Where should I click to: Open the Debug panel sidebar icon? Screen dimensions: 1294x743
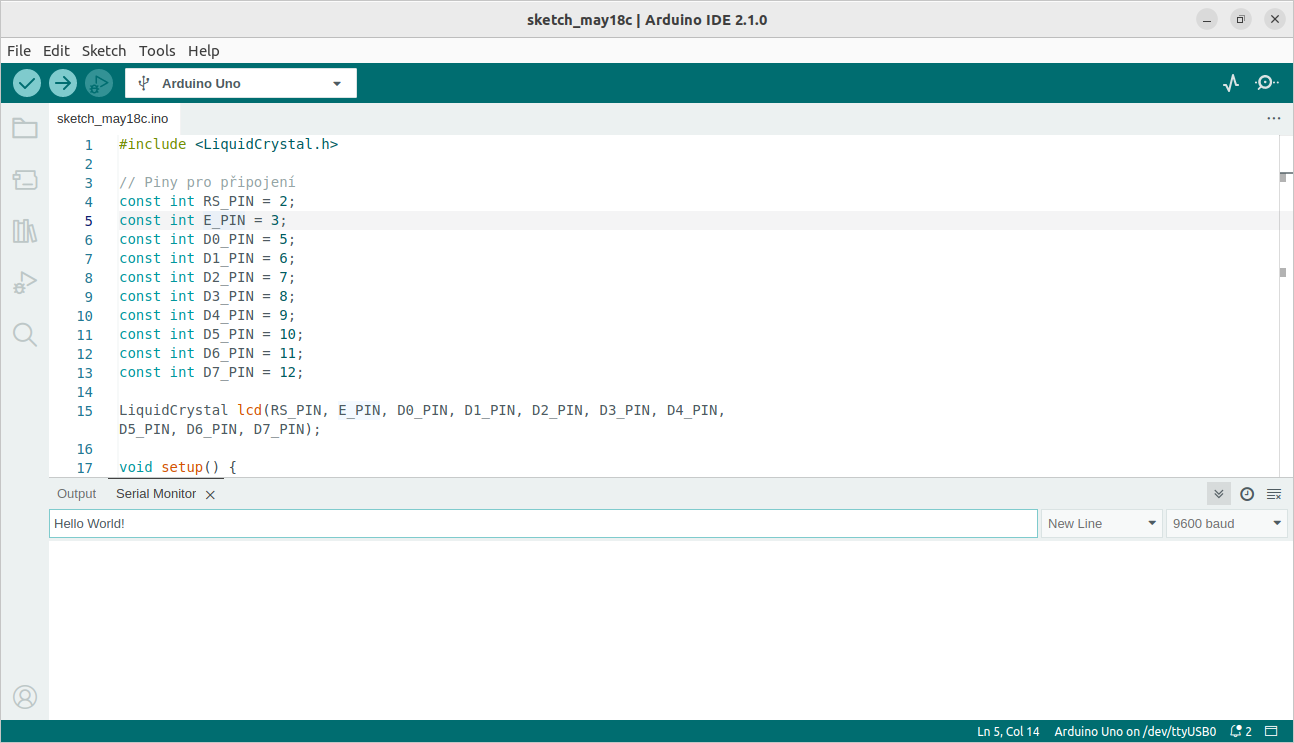pos(25,283)
